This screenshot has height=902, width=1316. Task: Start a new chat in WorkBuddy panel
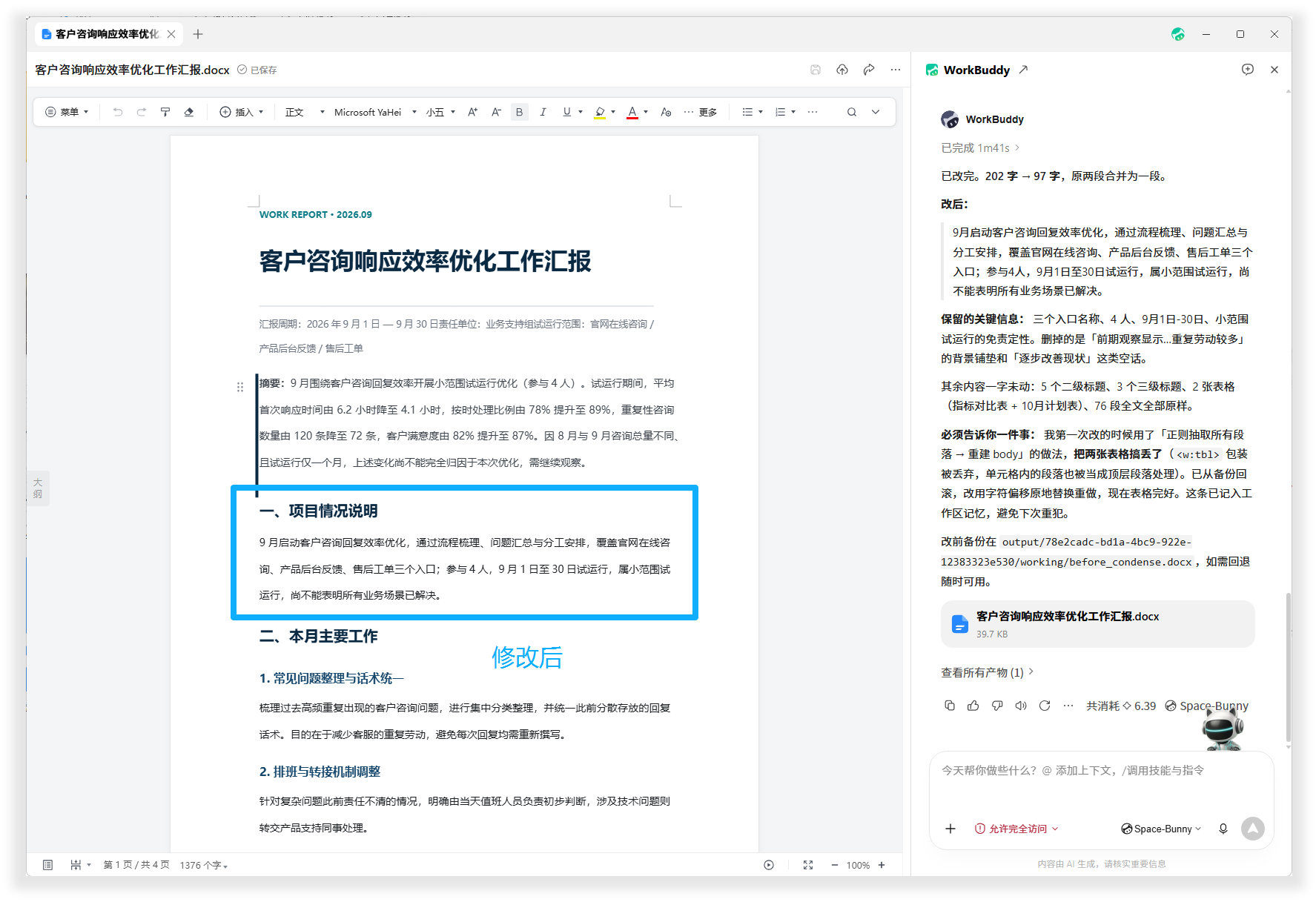pos(1248,70)
